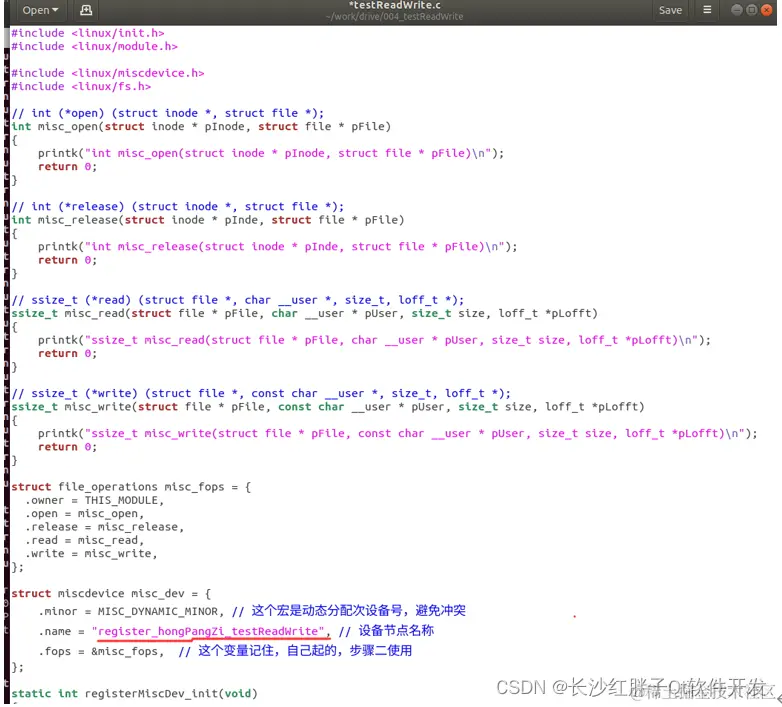Click the '.open = misc_open,' line
The image size is (782, 707).
pos(84,514)
